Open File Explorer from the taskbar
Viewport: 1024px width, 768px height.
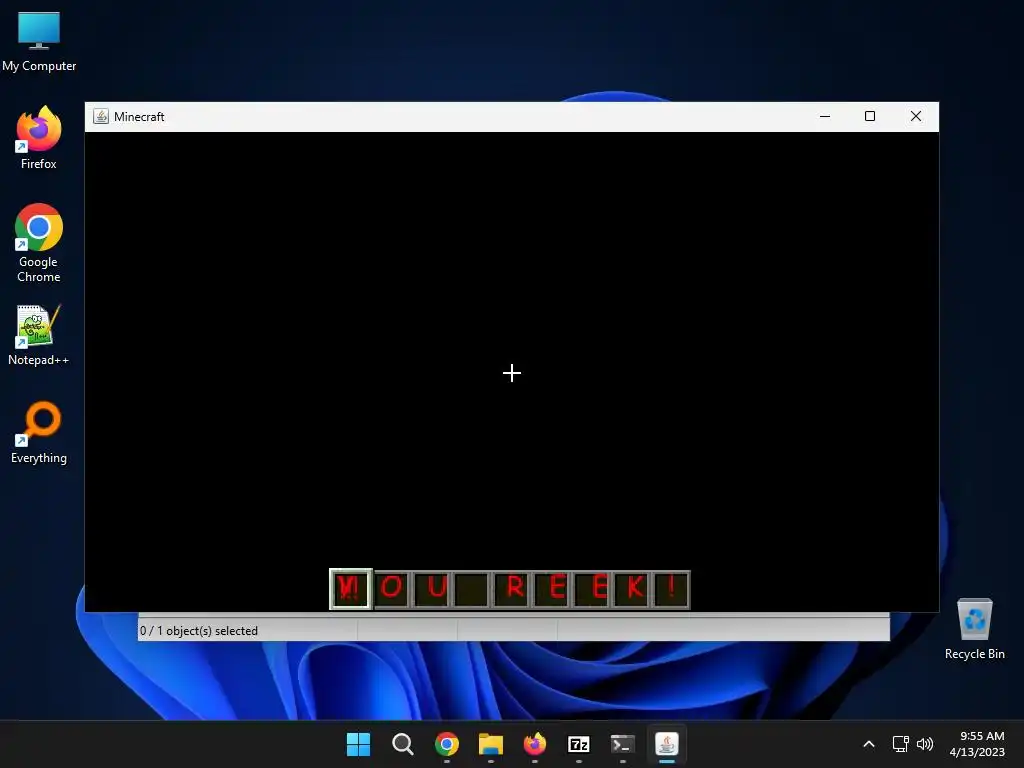pyautogui.click(x=490, y=744)
